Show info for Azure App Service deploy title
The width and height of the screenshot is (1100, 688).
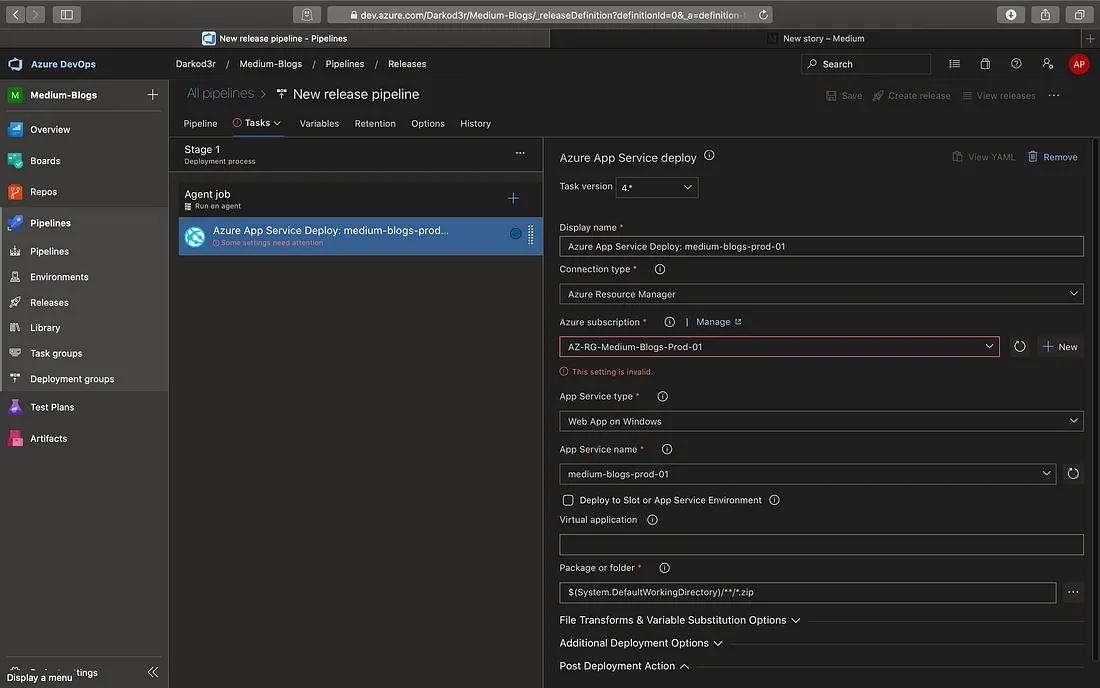click(709, 156)
